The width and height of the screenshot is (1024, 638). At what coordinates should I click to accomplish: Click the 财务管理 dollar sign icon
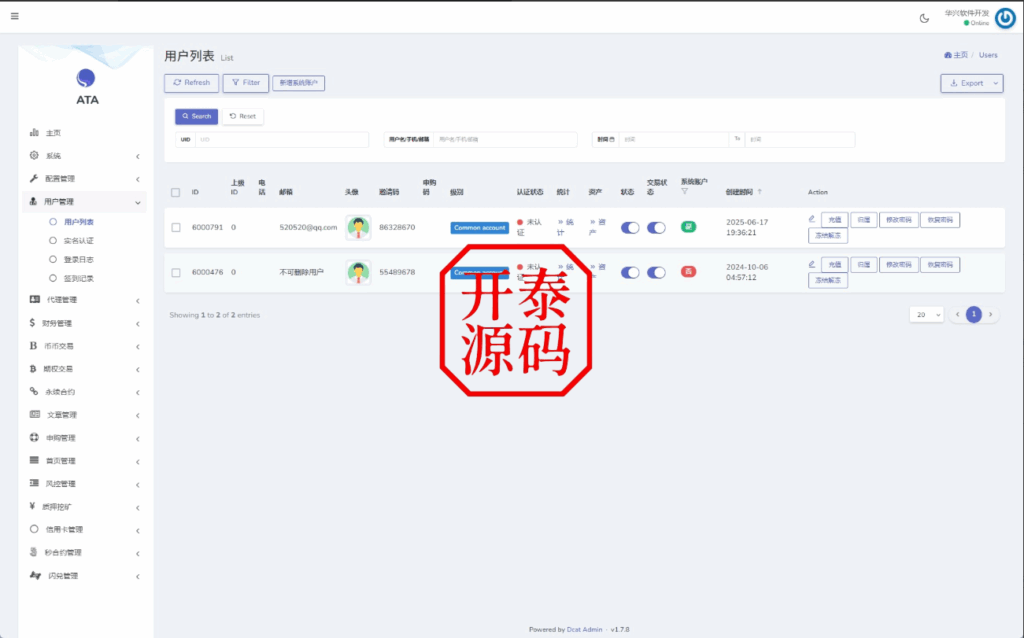(32, 323)
